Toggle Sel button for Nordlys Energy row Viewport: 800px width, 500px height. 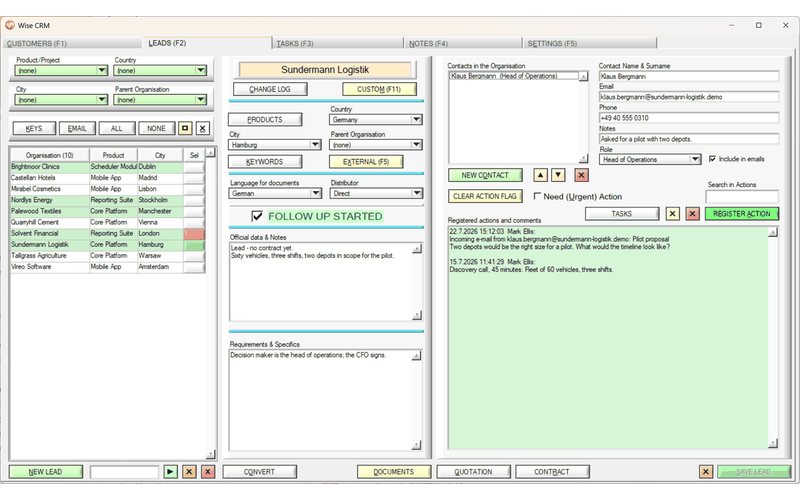[194, 200]
